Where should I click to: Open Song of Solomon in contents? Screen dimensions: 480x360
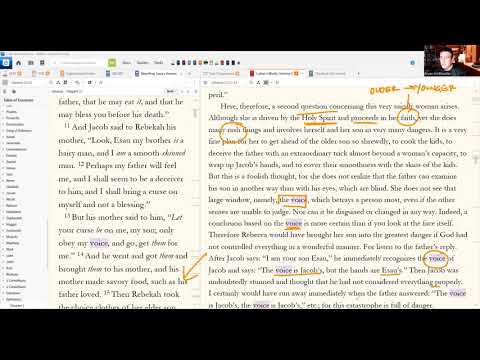click(x=19, y=130)
